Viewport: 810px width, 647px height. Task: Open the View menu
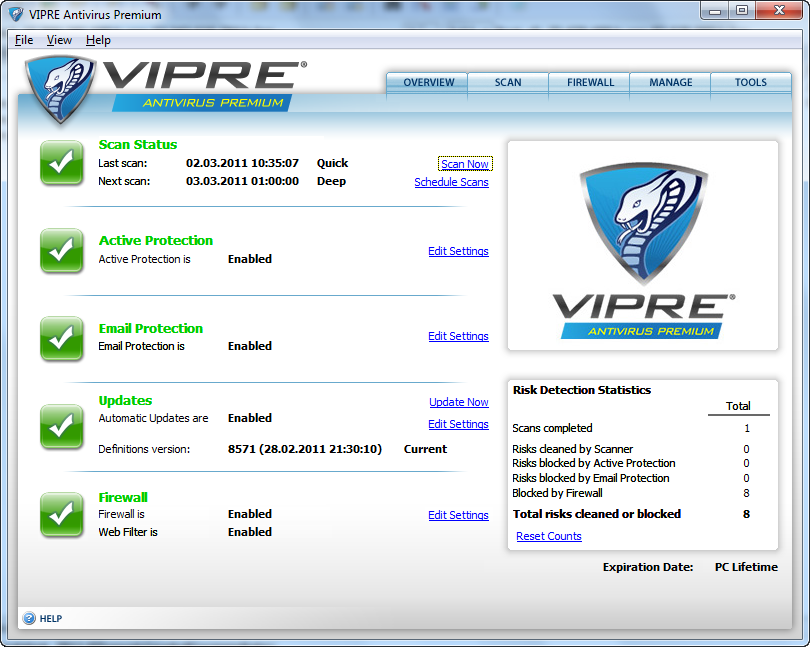click(59, 40)
